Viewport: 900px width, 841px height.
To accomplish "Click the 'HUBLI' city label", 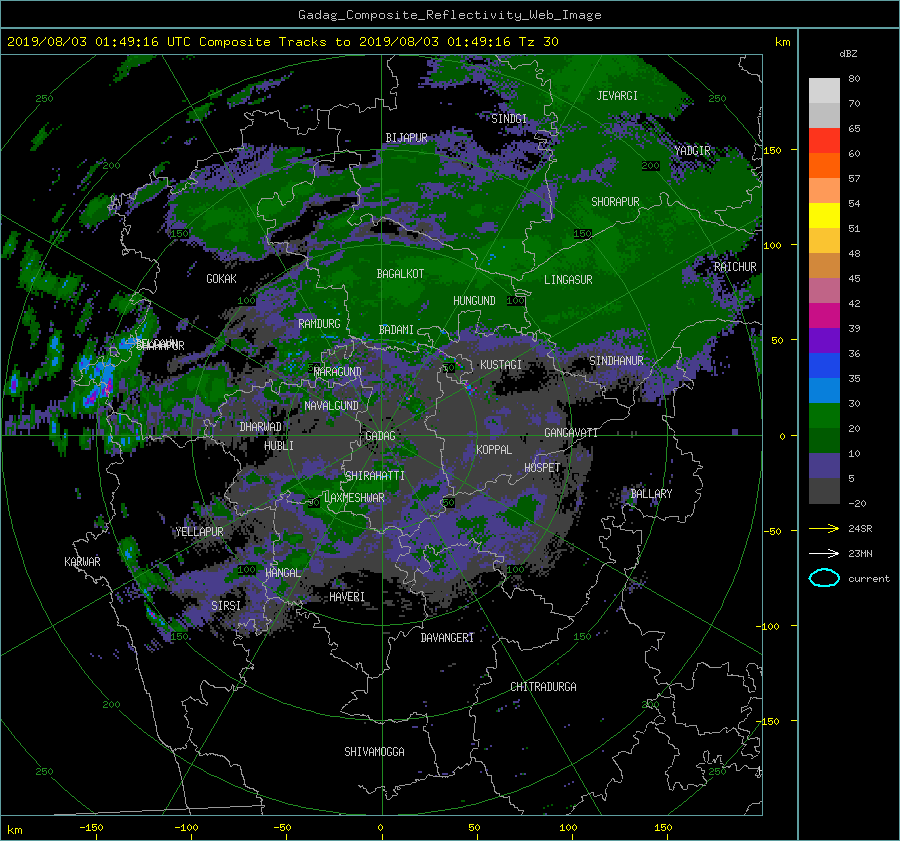I will tap(279, 446).
